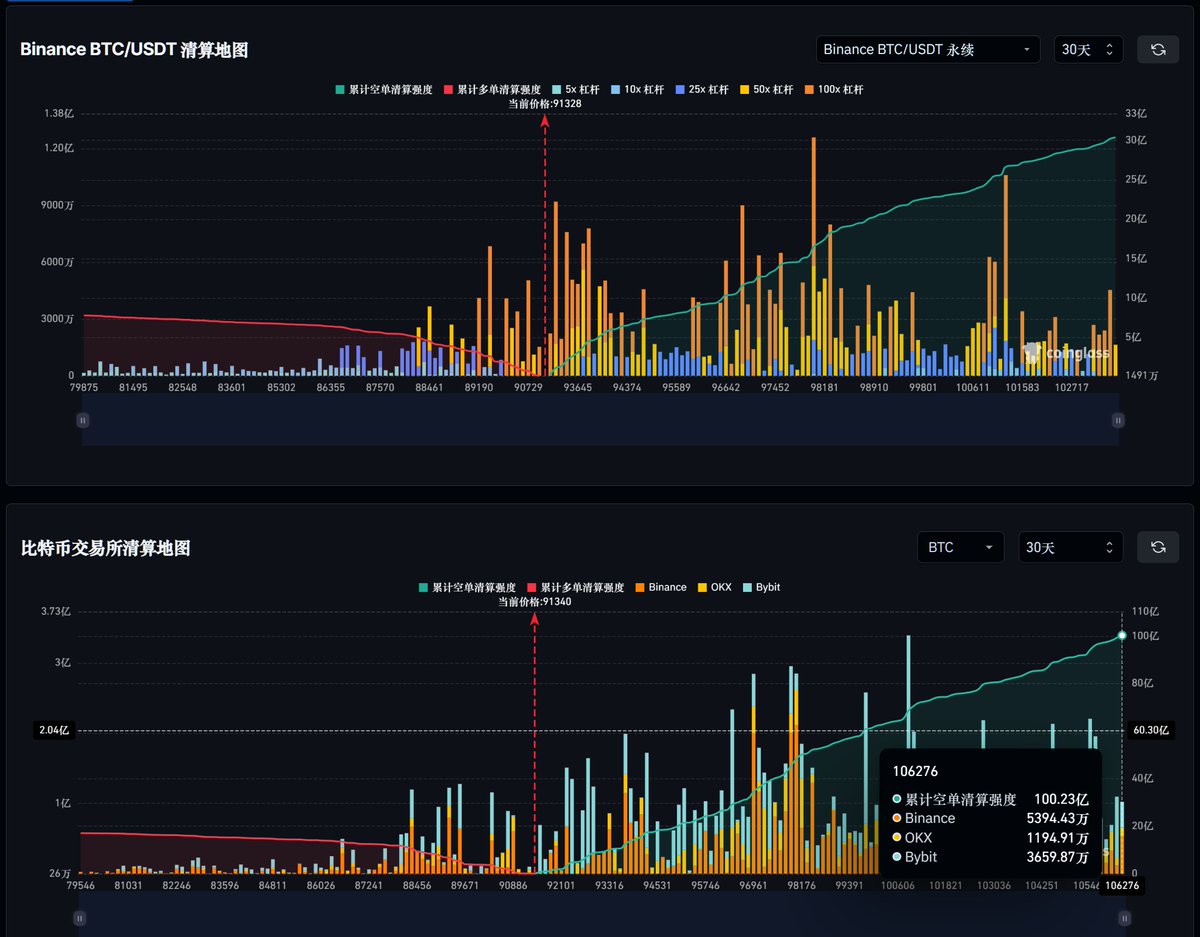Click the 33亿 right-axis label
Screen dimensions: 1200x937
[x=1137, y=114]
